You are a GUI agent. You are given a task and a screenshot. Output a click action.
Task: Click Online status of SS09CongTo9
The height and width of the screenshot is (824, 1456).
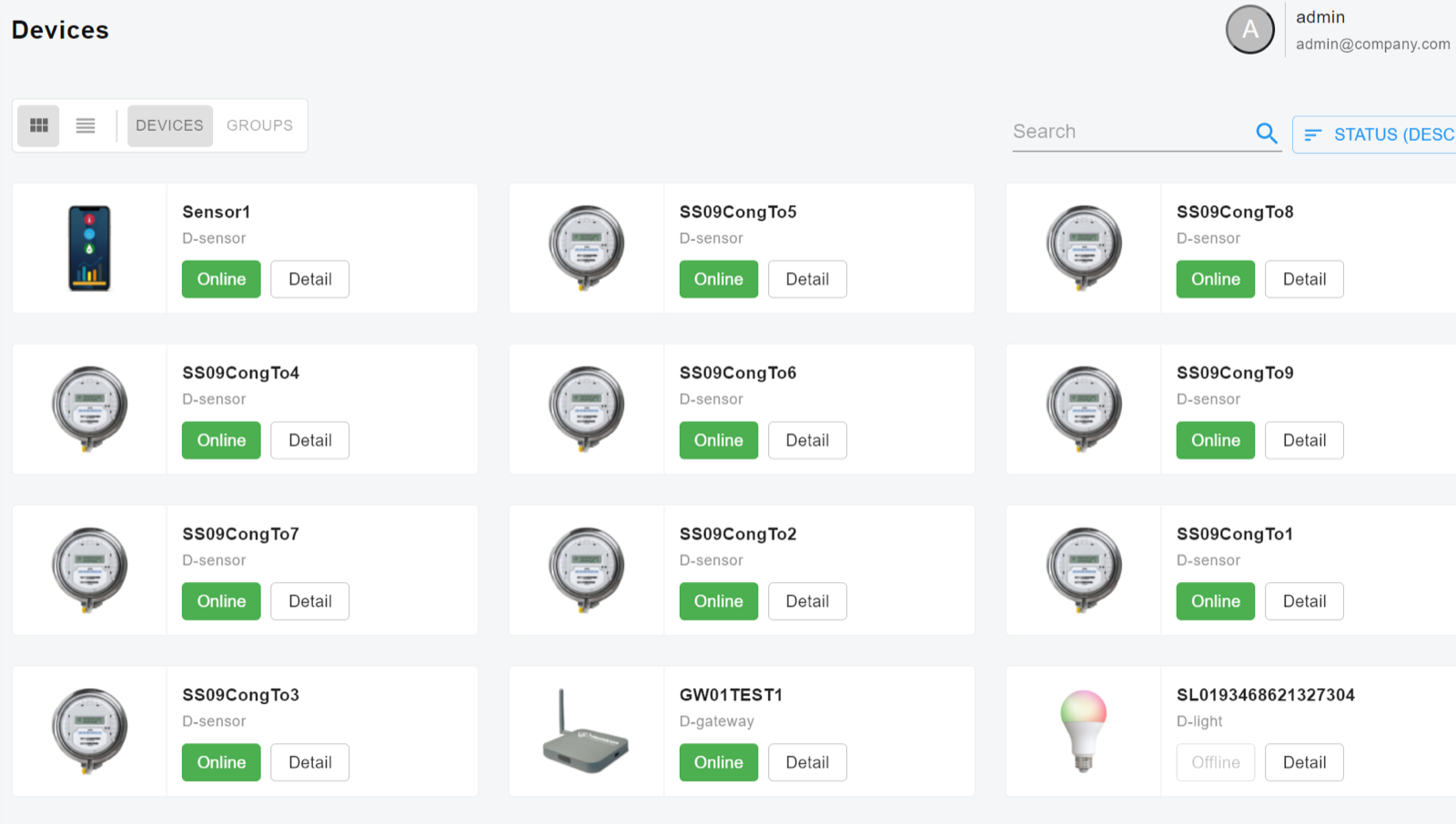tap(1216, 440)
